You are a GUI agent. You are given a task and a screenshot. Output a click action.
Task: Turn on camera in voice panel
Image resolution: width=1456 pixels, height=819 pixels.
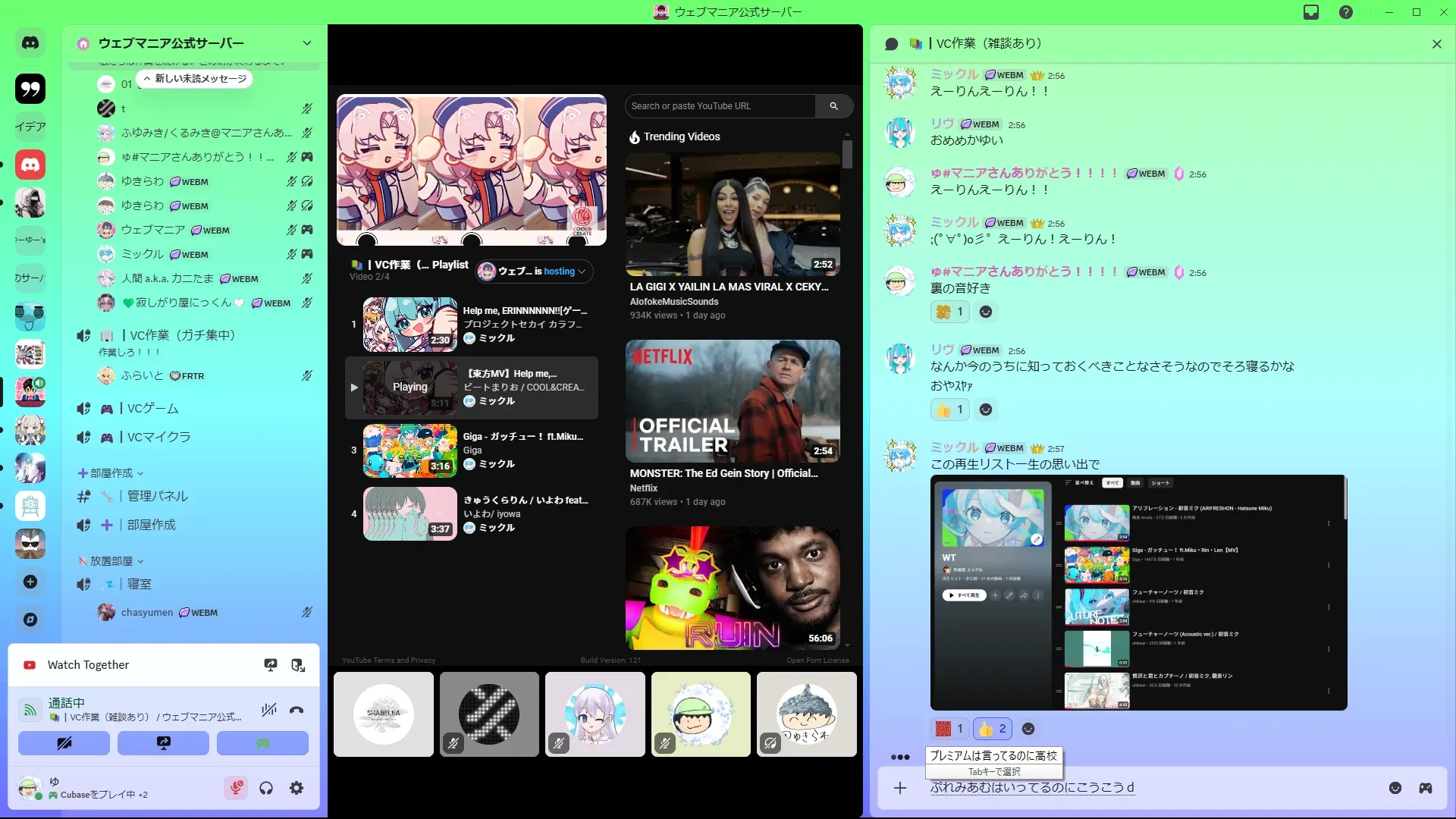coord(64,743)
